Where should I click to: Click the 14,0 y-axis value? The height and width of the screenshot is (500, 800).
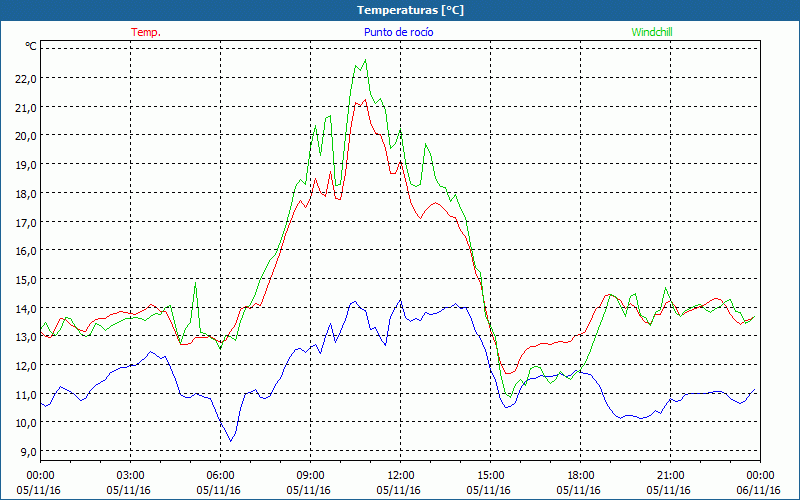(27, 308)
